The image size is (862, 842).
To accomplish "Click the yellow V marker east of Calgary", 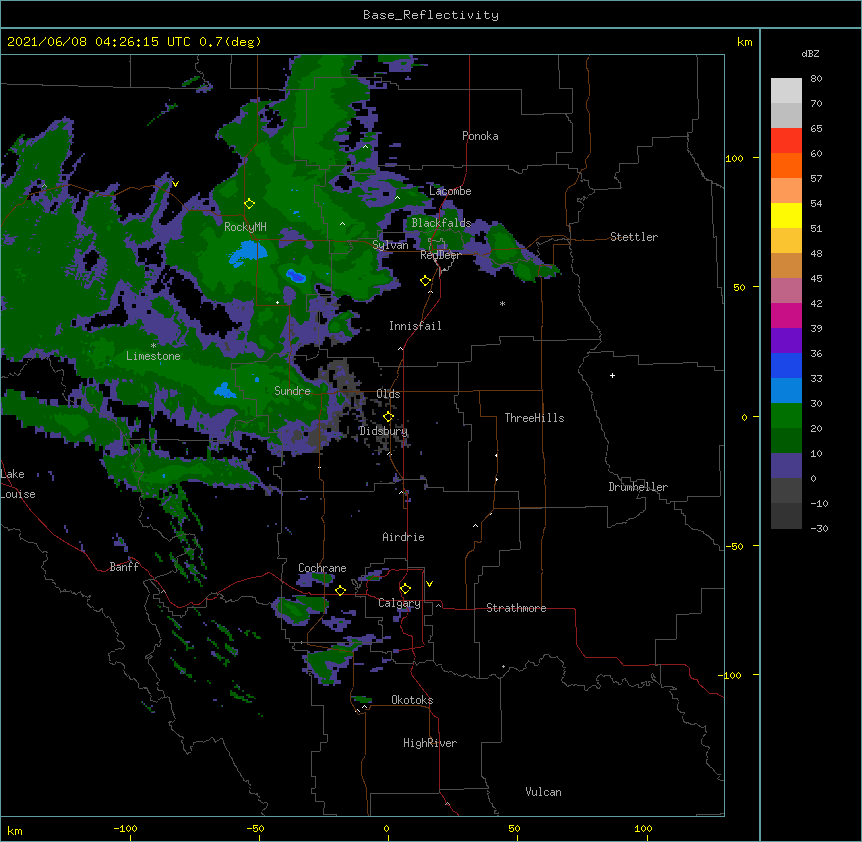I will pyautogui.click(x=429, y=584).
